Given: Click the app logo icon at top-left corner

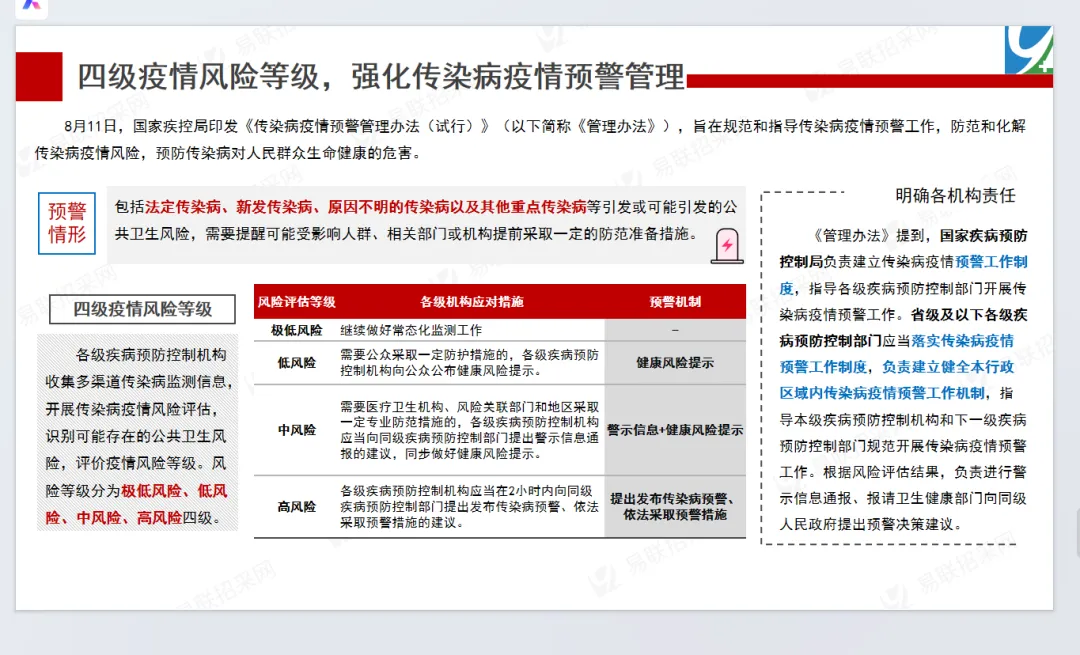Looking at the screenshot, I should tap(31, 7).
